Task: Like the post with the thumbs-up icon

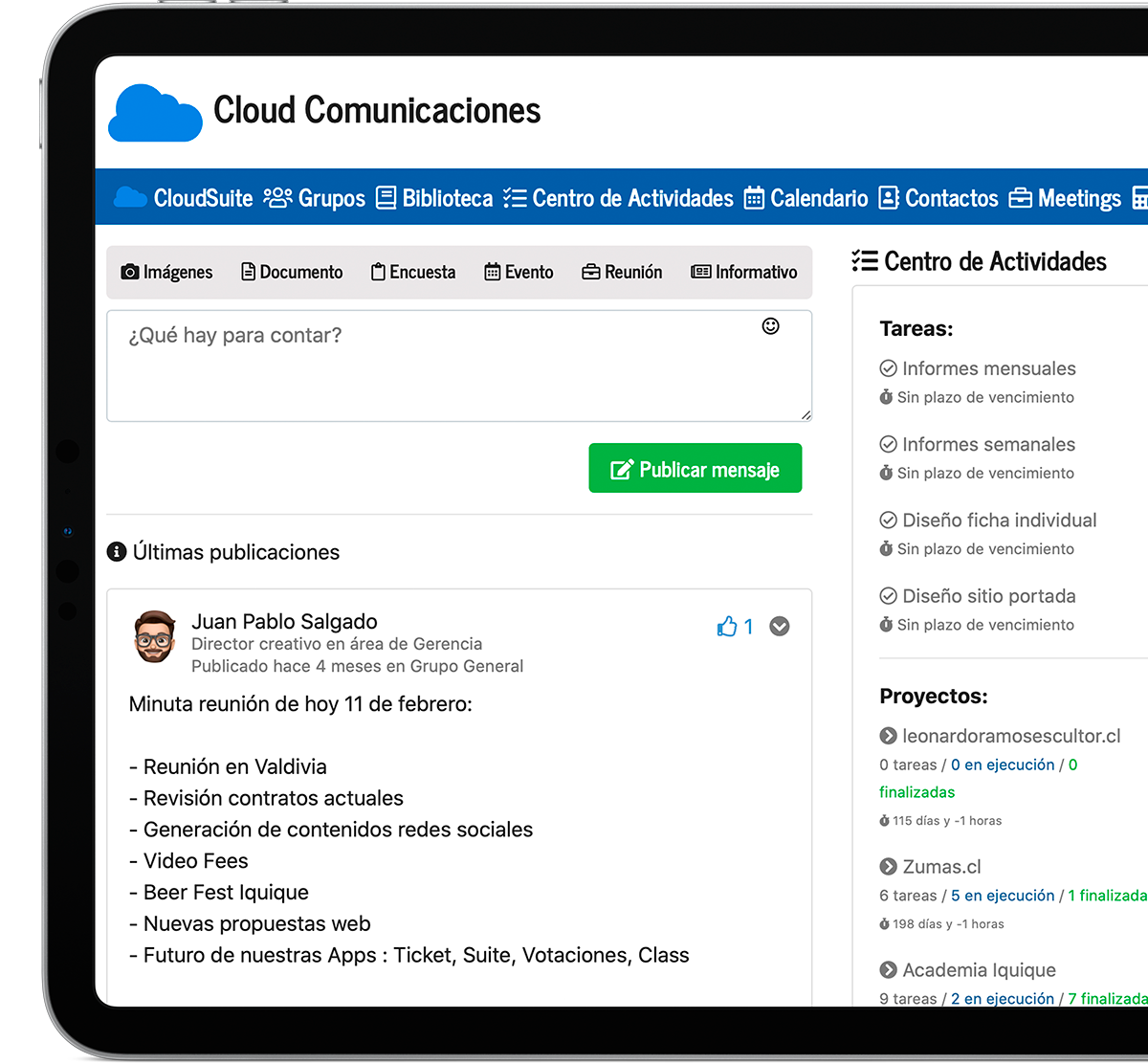Action: 727,627
